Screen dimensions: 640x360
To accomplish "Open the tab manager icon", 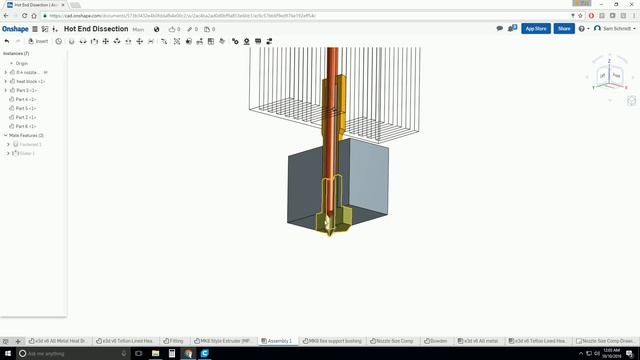I will click(x=5, y=341).
